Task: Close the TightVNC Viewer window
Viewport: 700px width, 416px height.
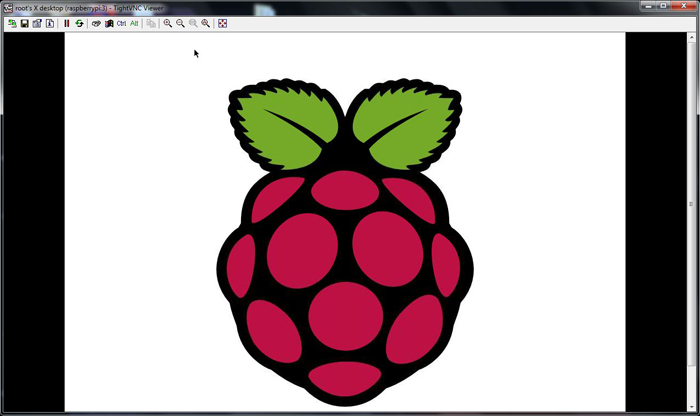Action: (x=683, y=6)
